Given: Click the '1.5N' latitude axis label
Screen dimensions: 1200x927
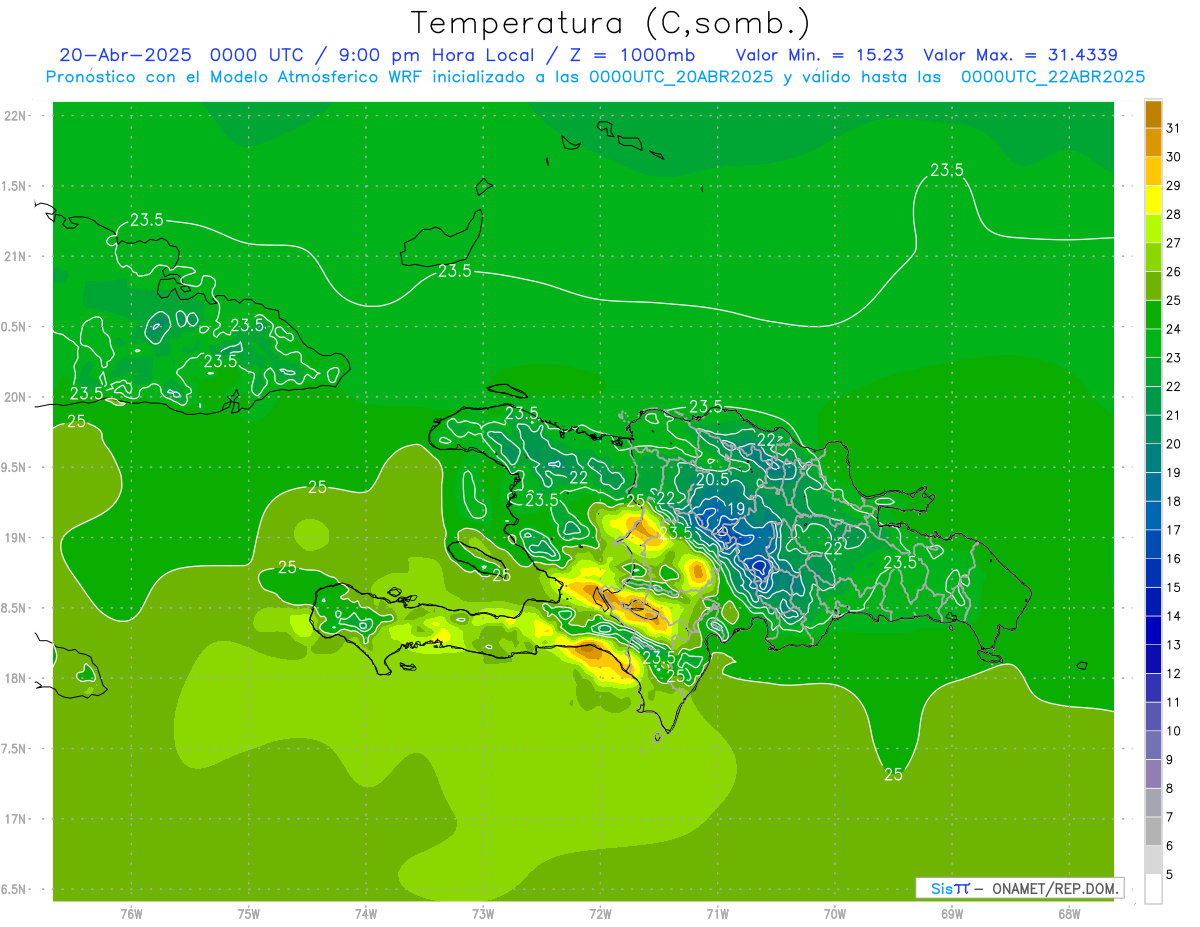Looking at the screenshot, I should [15, 186].
